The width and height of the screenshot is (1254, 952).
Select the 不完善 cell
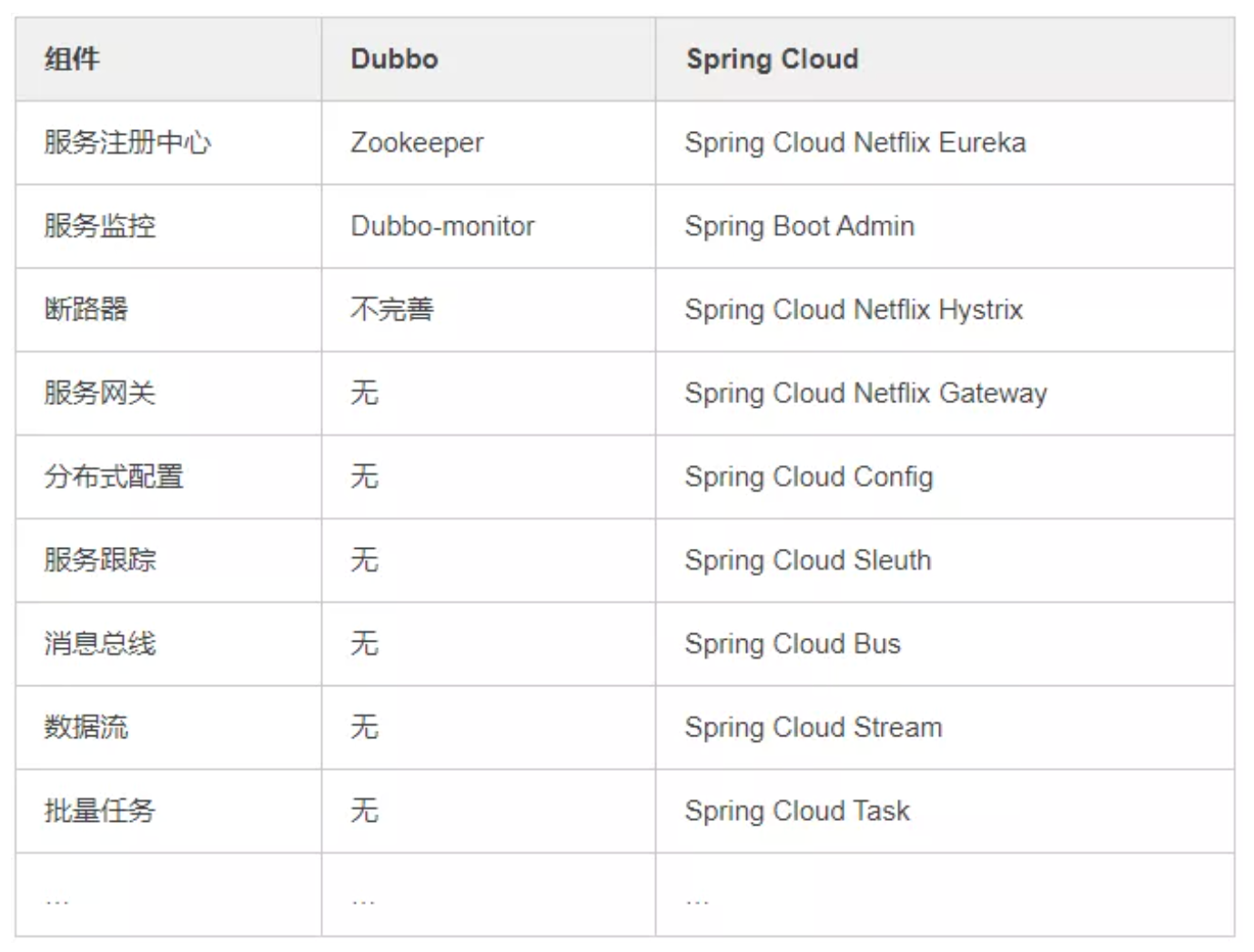pyautogui.click(x=488, y=310)
